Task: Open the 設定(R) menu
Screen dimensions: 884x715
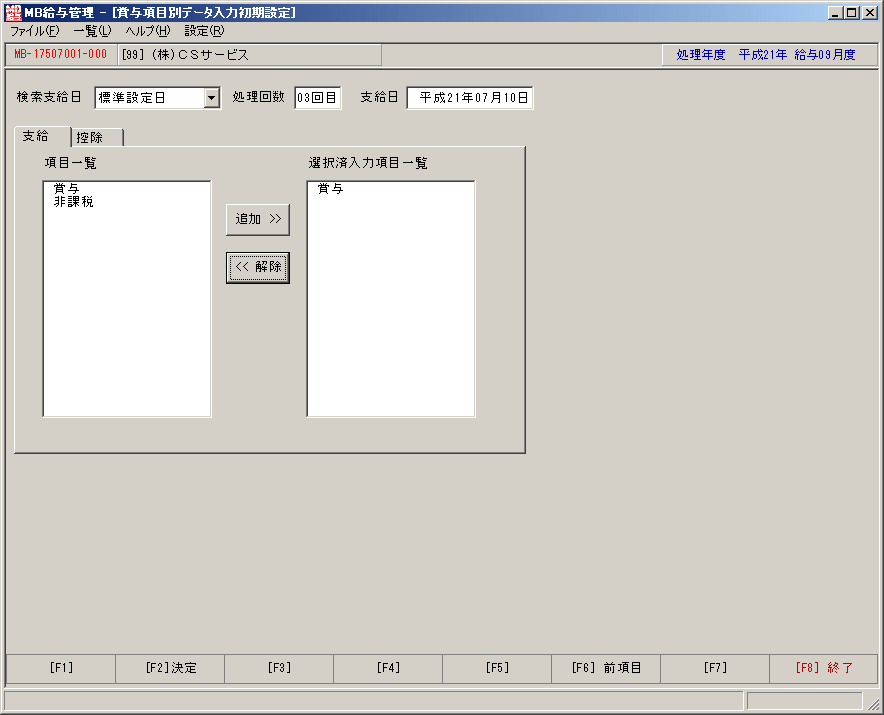Action: click(x=204, y=31)
